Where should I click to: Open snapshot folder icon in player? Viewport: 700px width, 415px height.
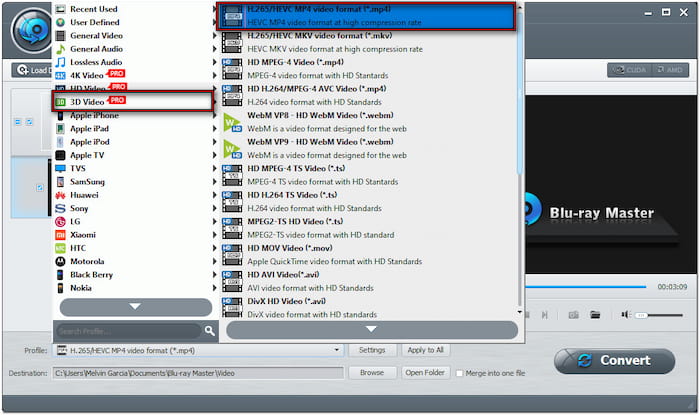(x=595, y=315)
